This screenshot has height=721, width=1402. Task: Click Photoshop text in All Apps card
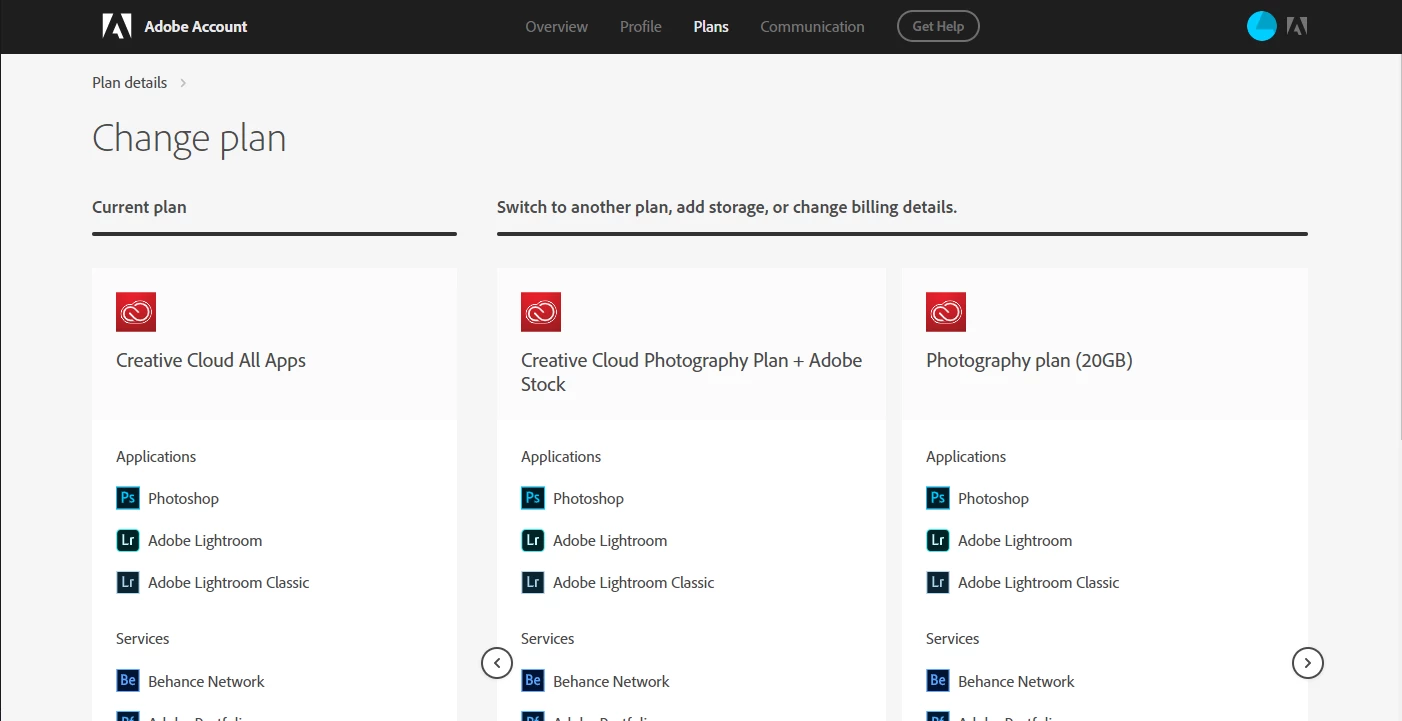pos(183,498)
